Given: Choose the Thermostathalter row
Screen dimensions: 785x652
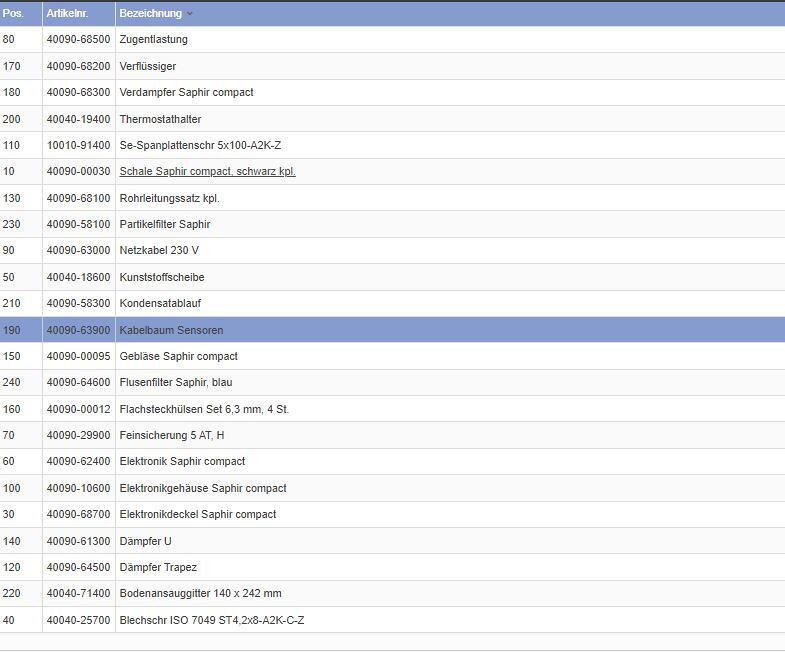Looking at the screenshot, I should [x=160, y=119].
